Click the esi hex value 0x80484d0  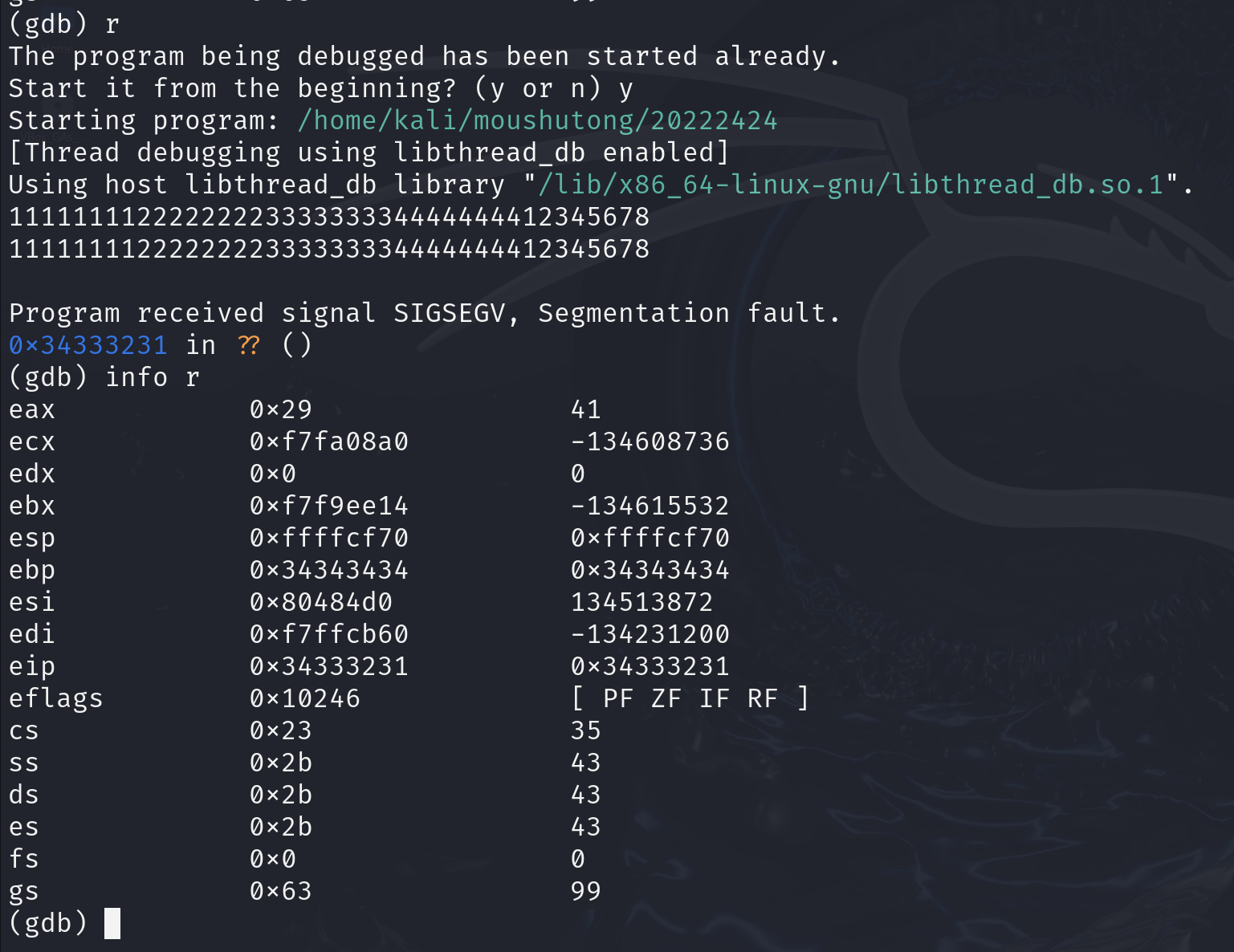(321, 602)
